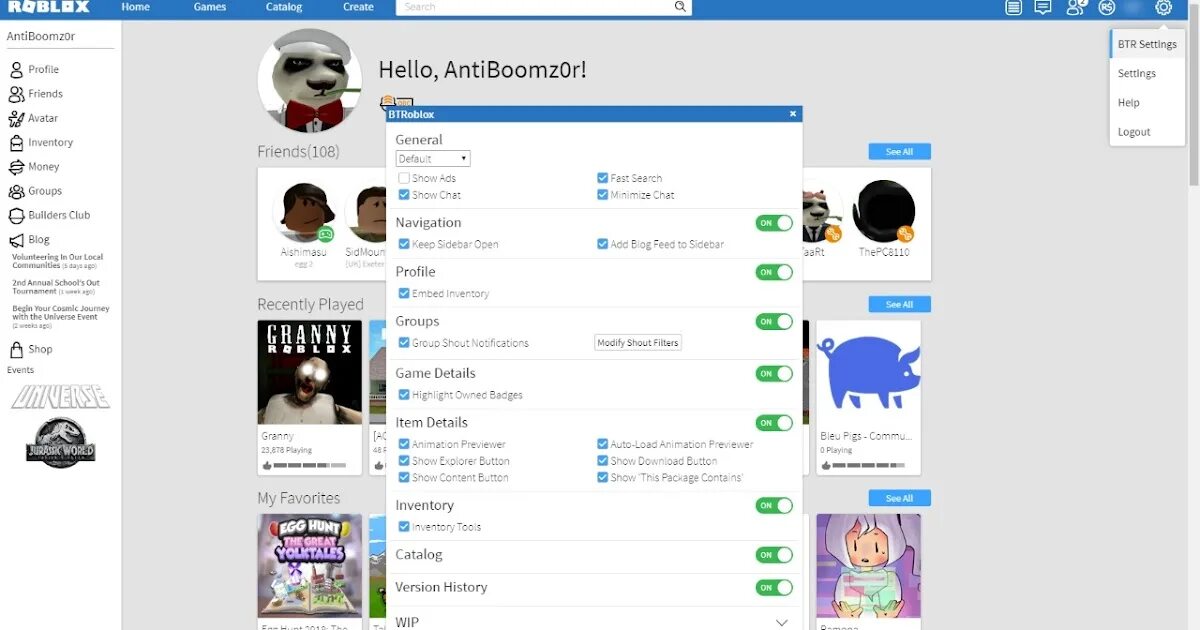Click the Modify Shout Filters button
This screenshot has width=1200, height=630.
click(638, 343)
